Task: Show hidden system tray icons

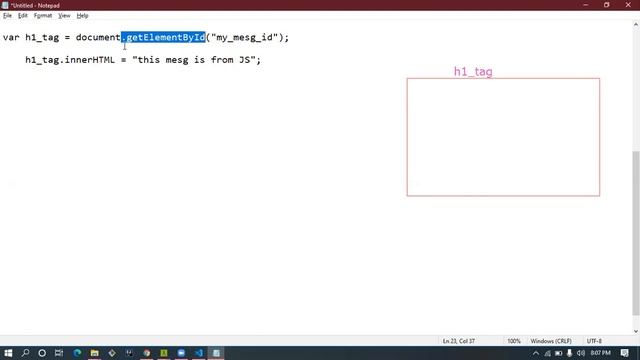Action: coord(536,353)
